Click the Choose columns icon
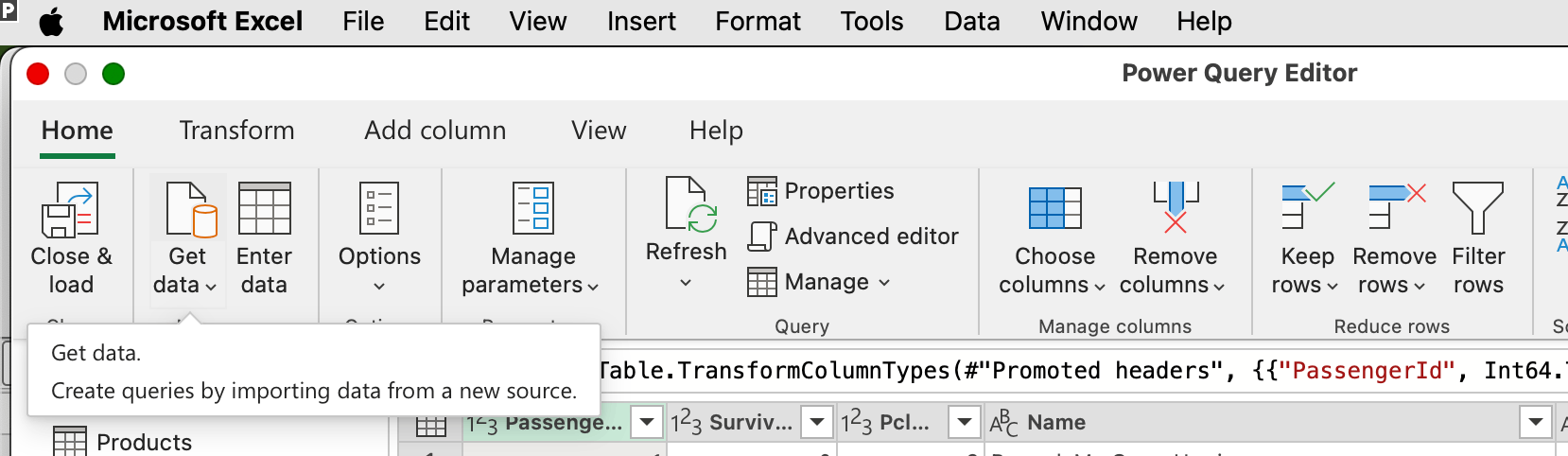 pyautogui.click(x=1054, y=208)
